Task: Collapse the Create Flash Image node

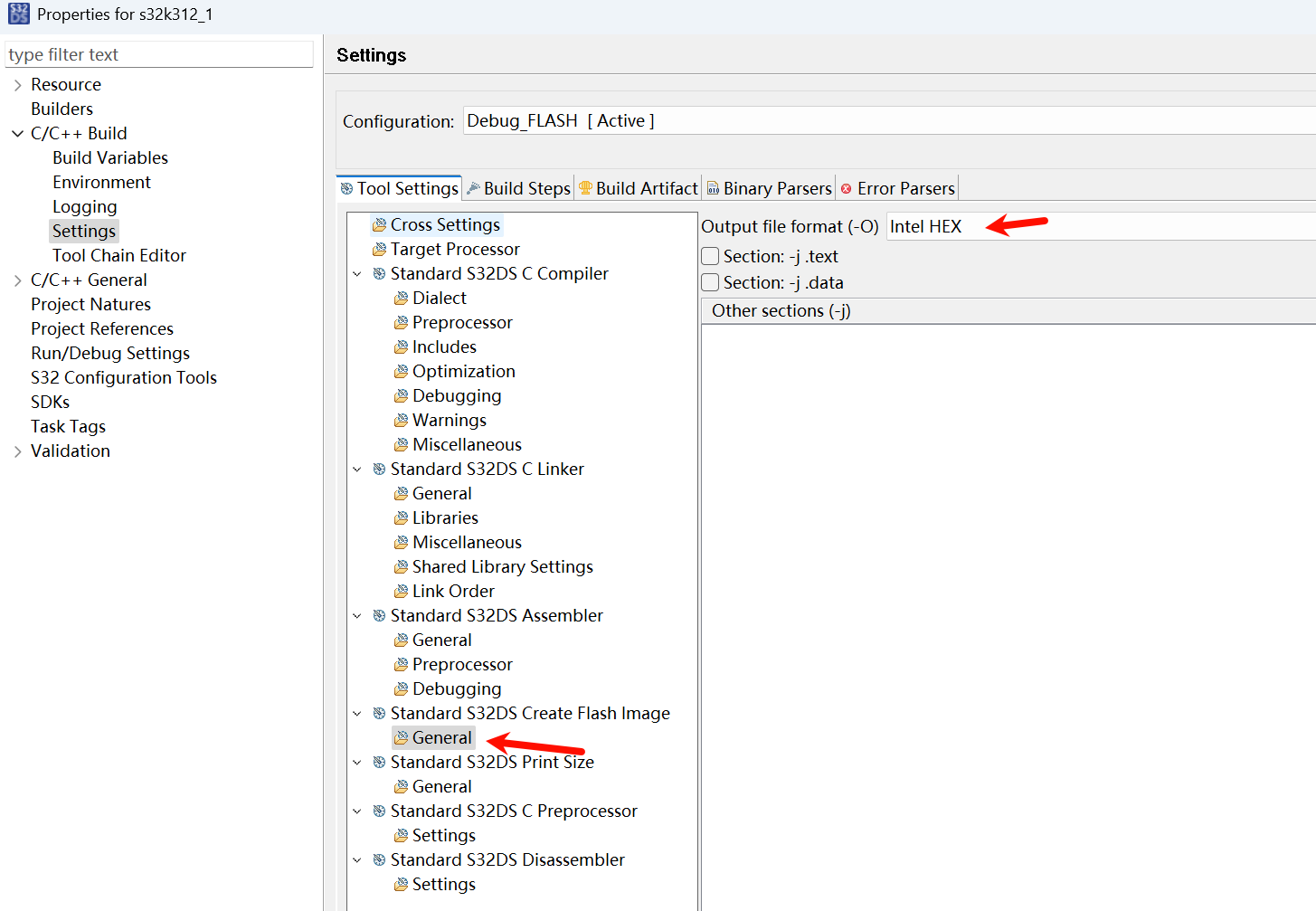Action: (x=357, y=713)
